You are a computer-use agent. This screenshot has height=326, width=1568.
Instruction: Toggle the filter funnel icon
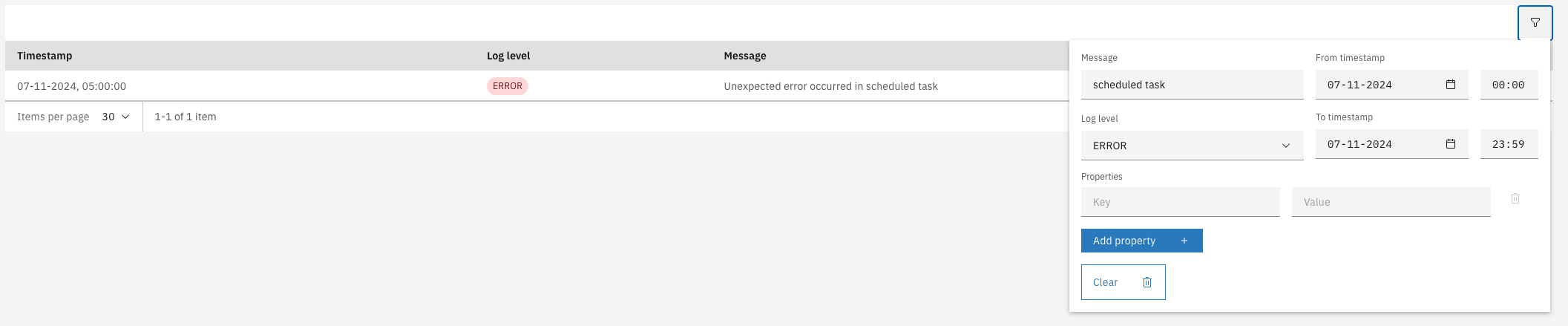(1535, 23)
